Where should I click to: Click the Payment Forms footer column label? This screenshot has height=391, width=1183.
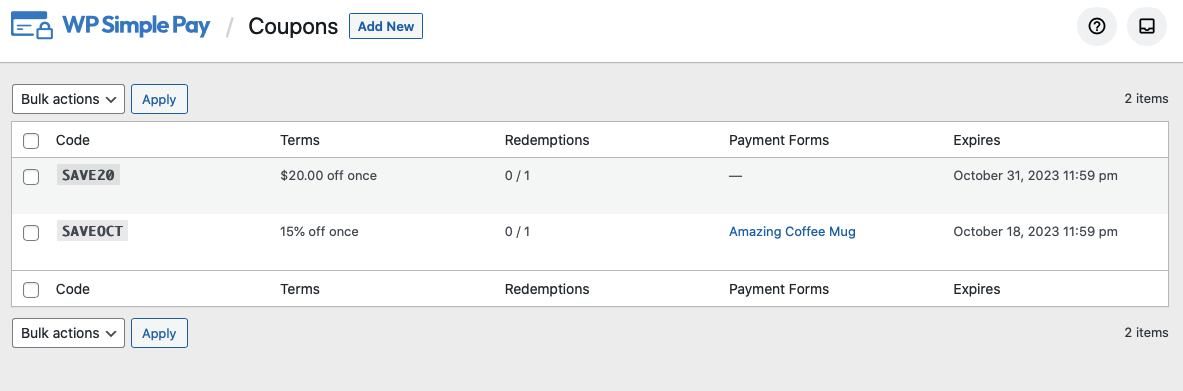(x=779, y=289)
